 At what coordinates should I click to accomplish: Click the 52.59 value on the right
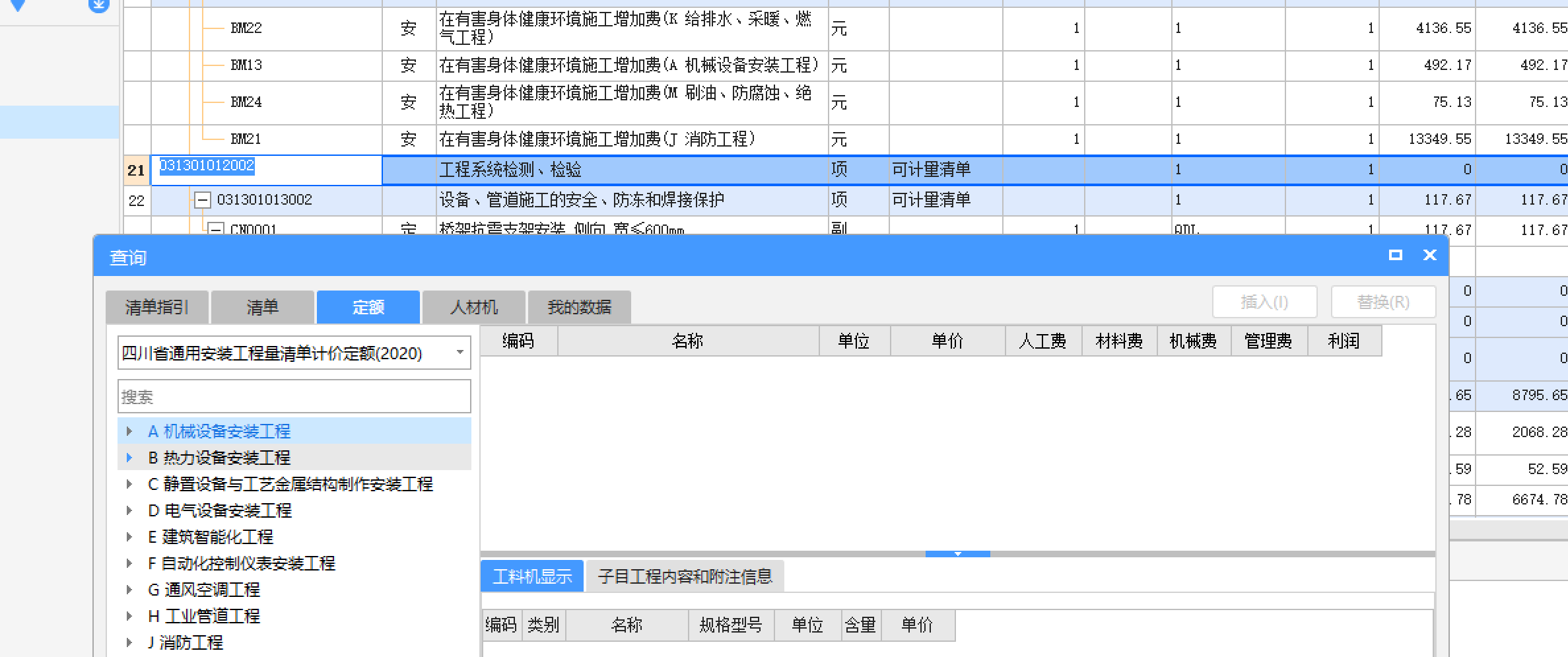1548,469
